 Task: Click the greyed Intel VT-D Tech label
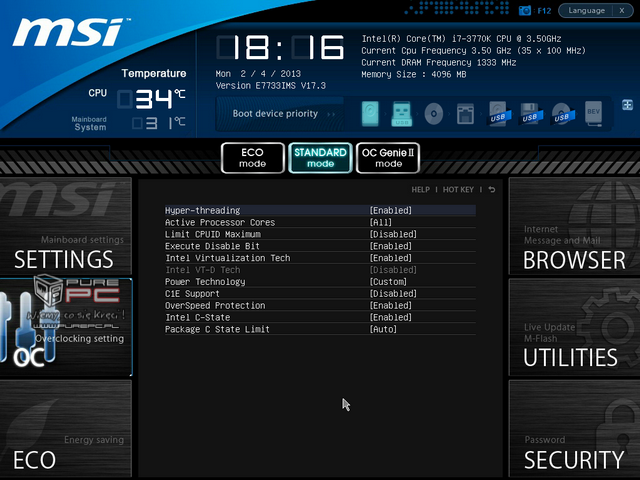[x=203, y=270]
